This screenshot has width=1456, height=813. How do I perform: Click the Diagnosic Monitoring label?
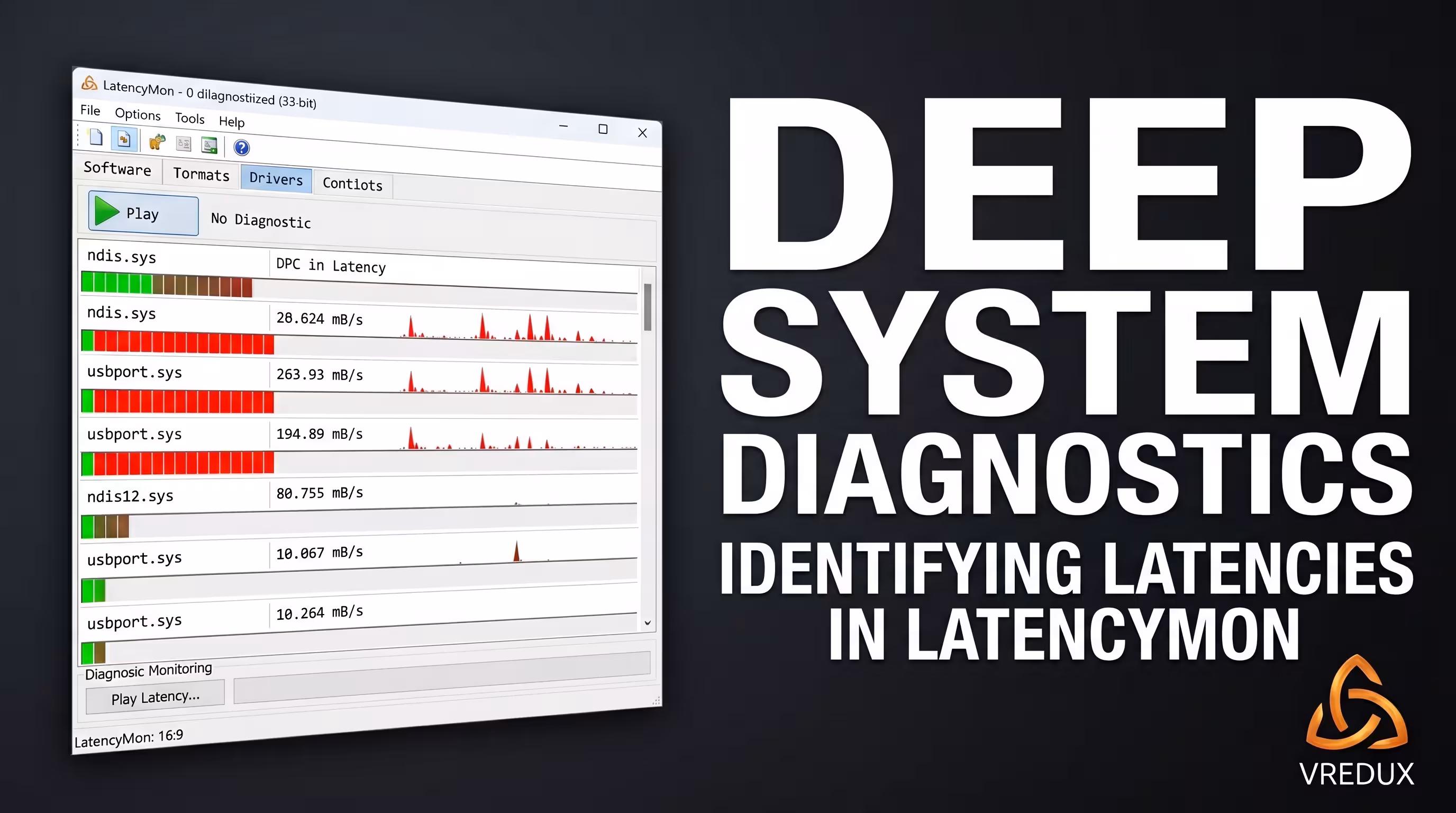[x=148, y=671]
